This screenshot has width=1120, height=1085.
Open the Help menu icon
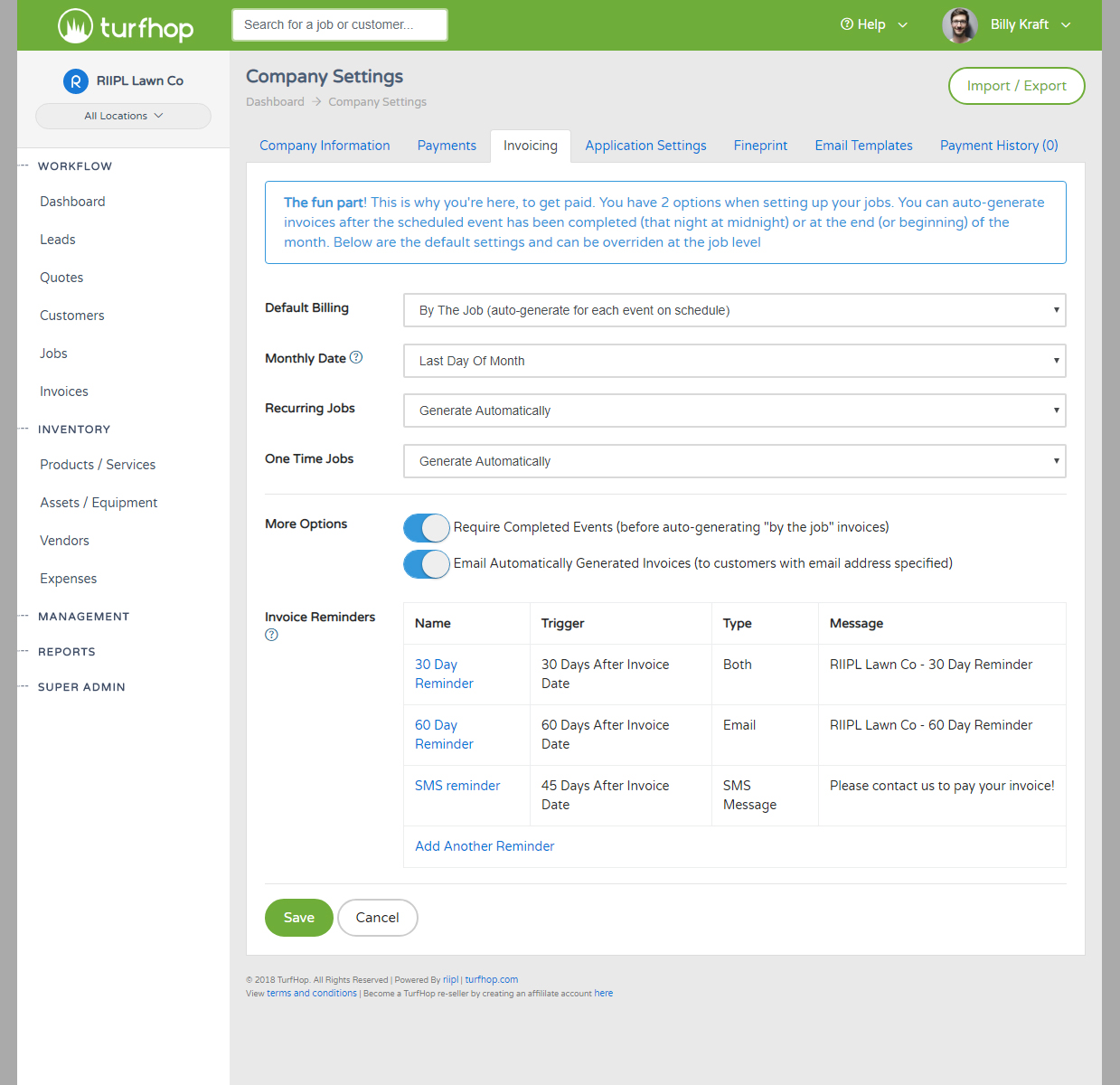pos(847,24)
